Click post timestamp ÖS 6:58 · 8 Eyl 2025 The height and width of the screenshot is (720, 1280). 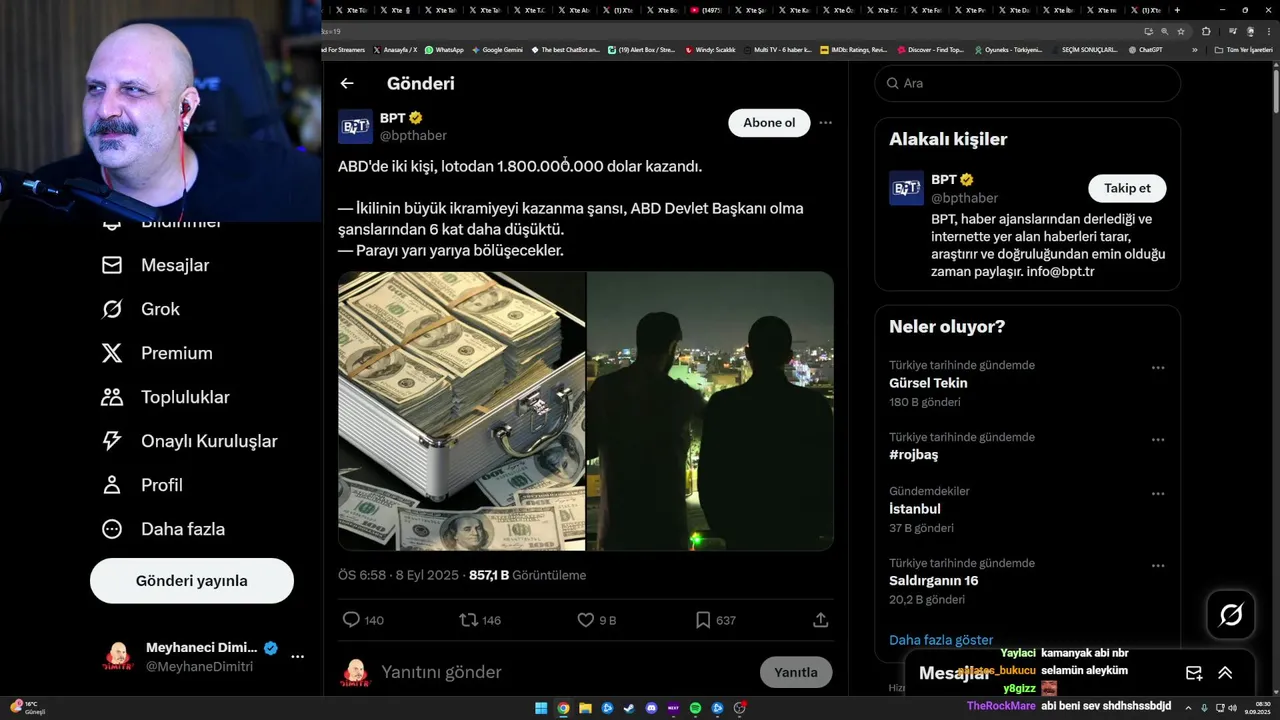(398, 575)
